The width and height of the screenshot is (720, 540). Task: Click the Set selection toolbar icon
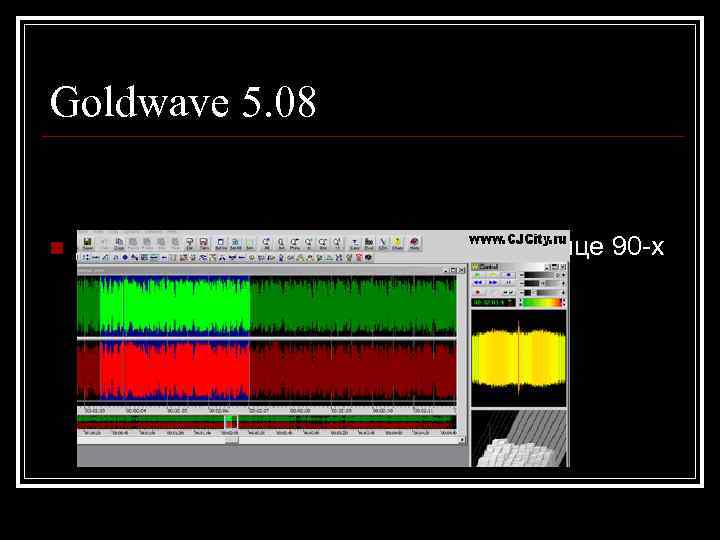pyautogui.click(x=250, y=243)
